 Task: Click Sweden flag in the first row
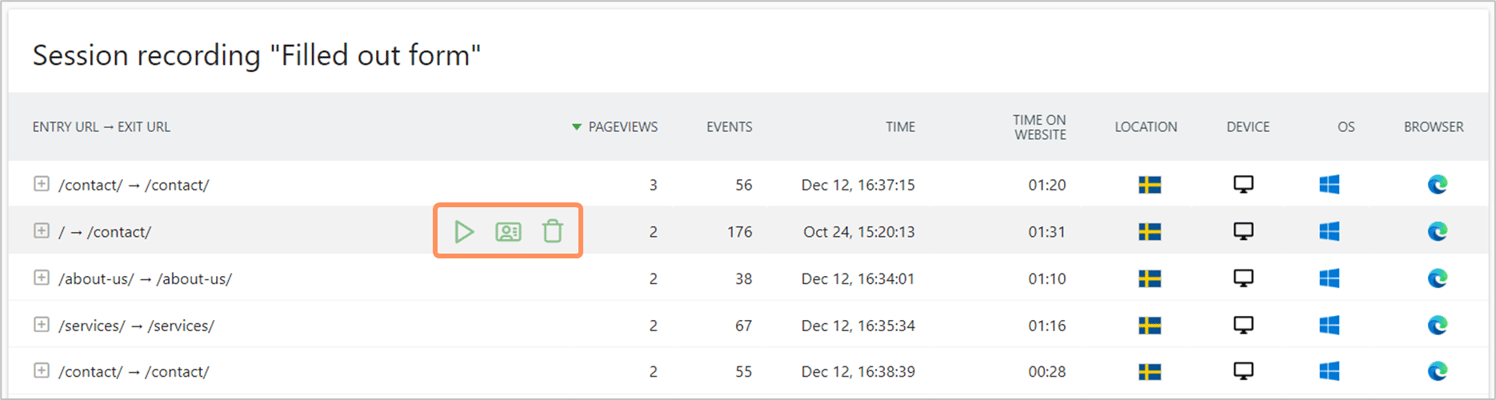pos(1149,185)
